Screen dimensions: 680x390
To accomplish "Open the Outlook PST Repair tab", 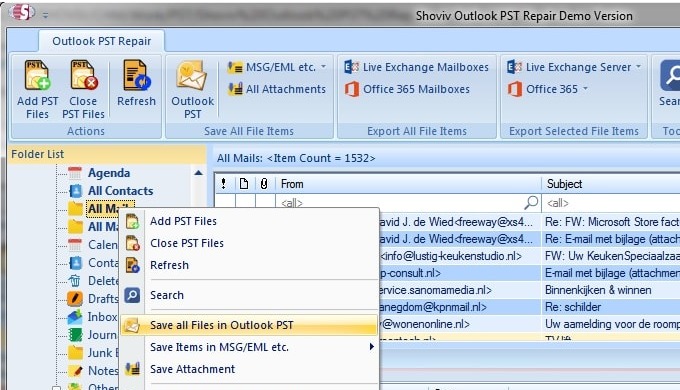I will 101,41.
